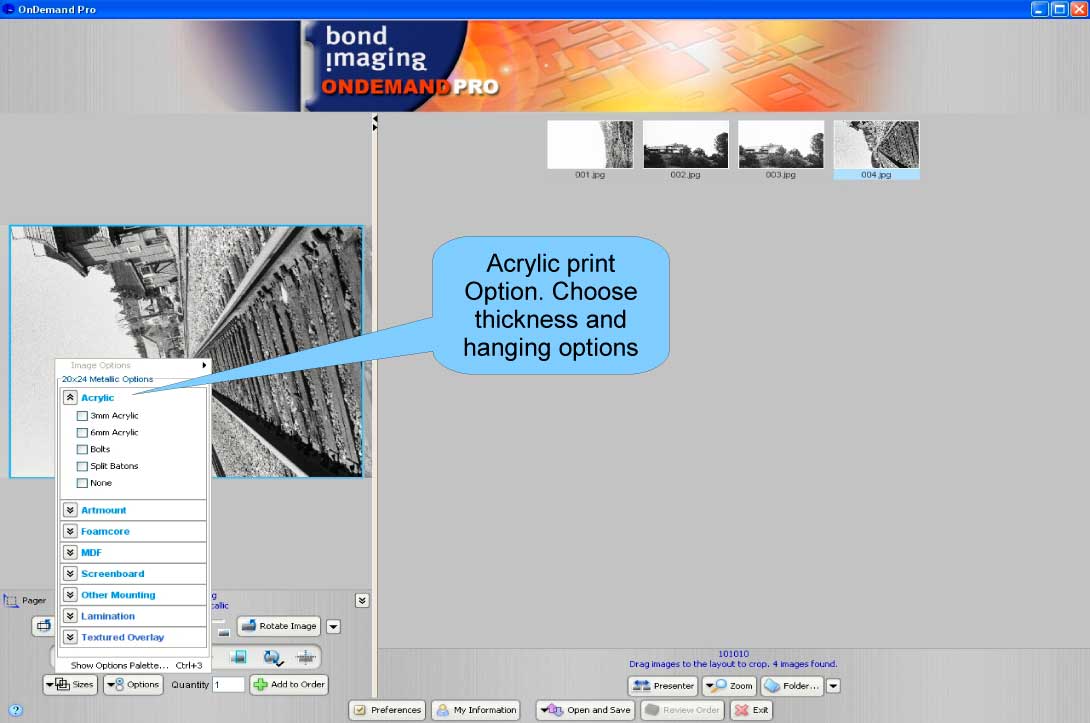Expand the Artmount section
The height and width of the screenshot is (723, 1090).
coord(70,510)
